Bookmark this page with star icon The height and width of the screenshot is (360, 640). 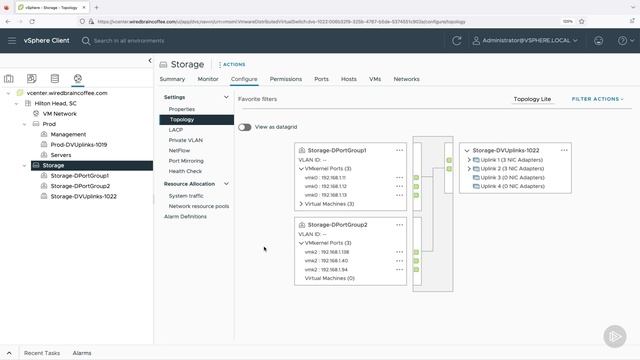click(582, 21)
